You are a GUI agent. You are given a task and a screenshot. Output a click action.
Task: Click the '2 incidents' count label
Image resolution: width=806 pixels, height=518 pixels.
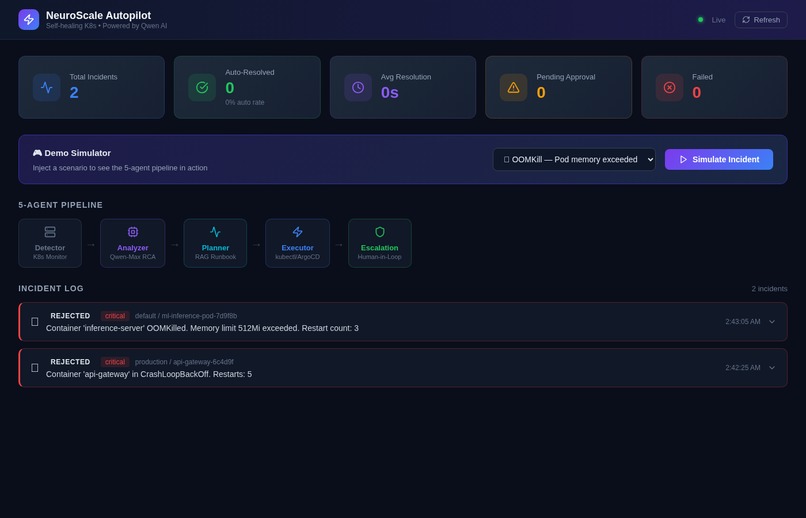[x=770, y=289]
